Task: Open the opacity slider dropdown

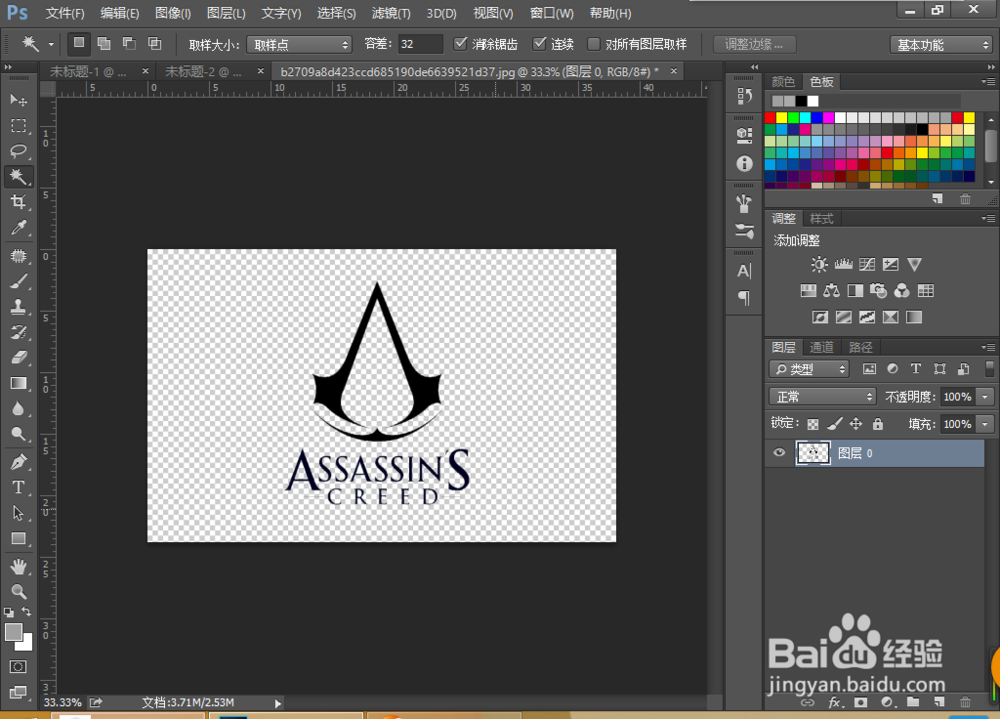Action: click(x=985, y=397)
